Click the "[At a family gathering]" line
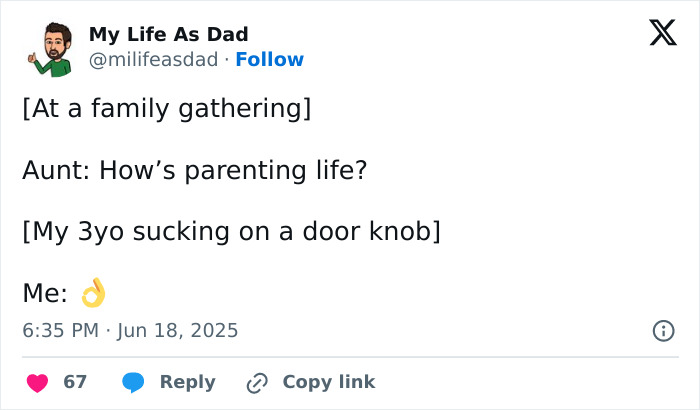Screen dimensions: 700x410 (166, 108)
